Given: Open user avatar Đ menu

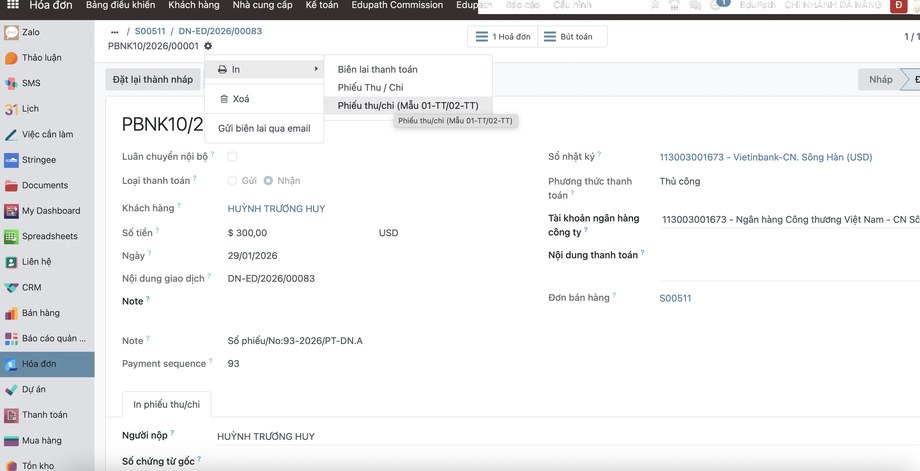Looking at the screenshot, I should pos(898,5).
